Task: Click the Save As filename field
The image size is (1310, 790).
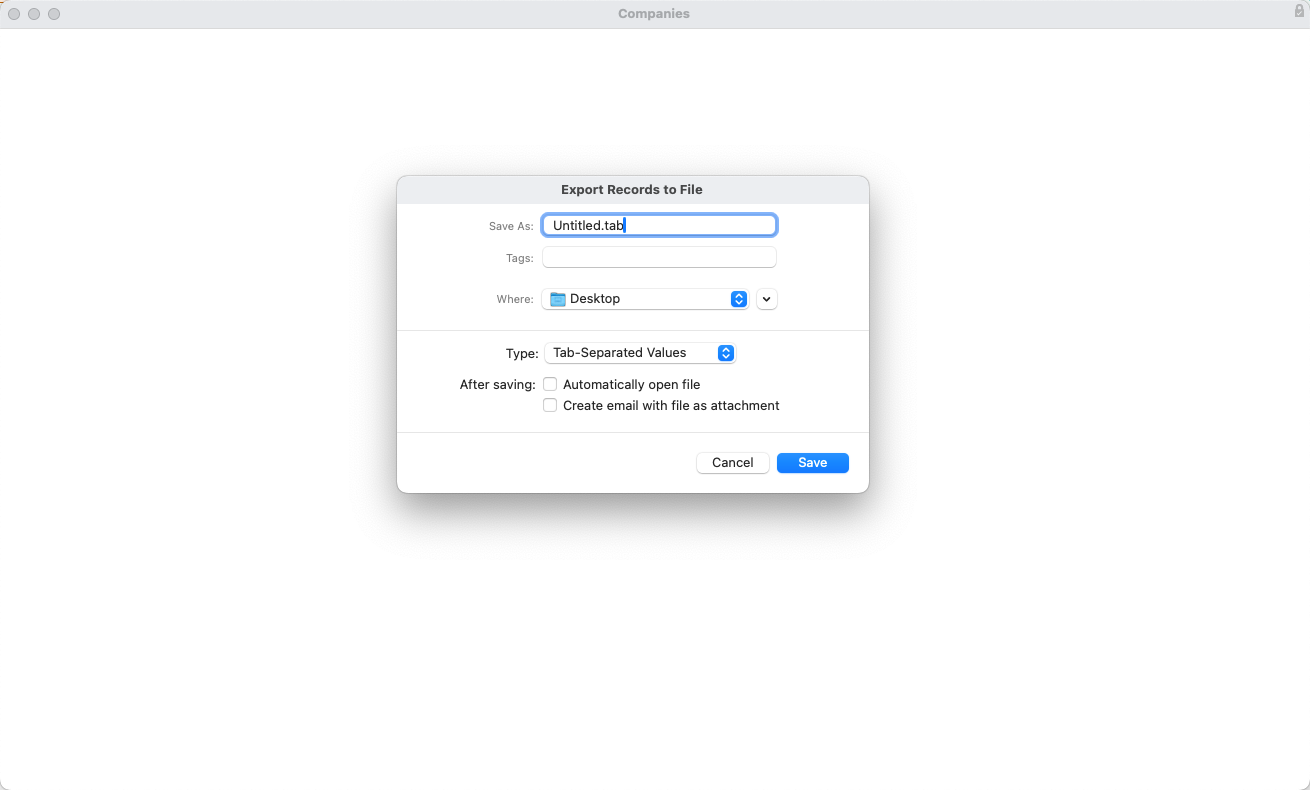Action: point(659,226)
